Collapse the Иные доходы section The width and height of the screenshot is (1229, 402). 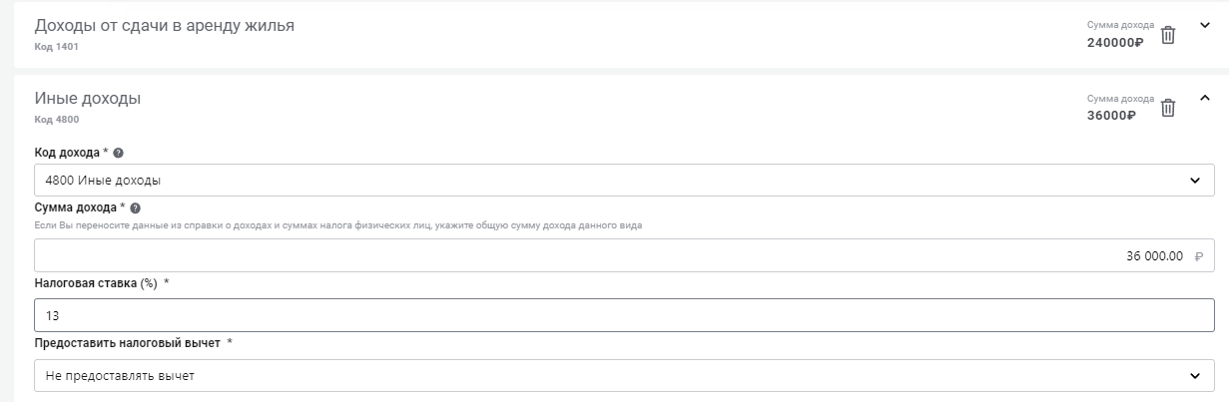point(1203,97)
